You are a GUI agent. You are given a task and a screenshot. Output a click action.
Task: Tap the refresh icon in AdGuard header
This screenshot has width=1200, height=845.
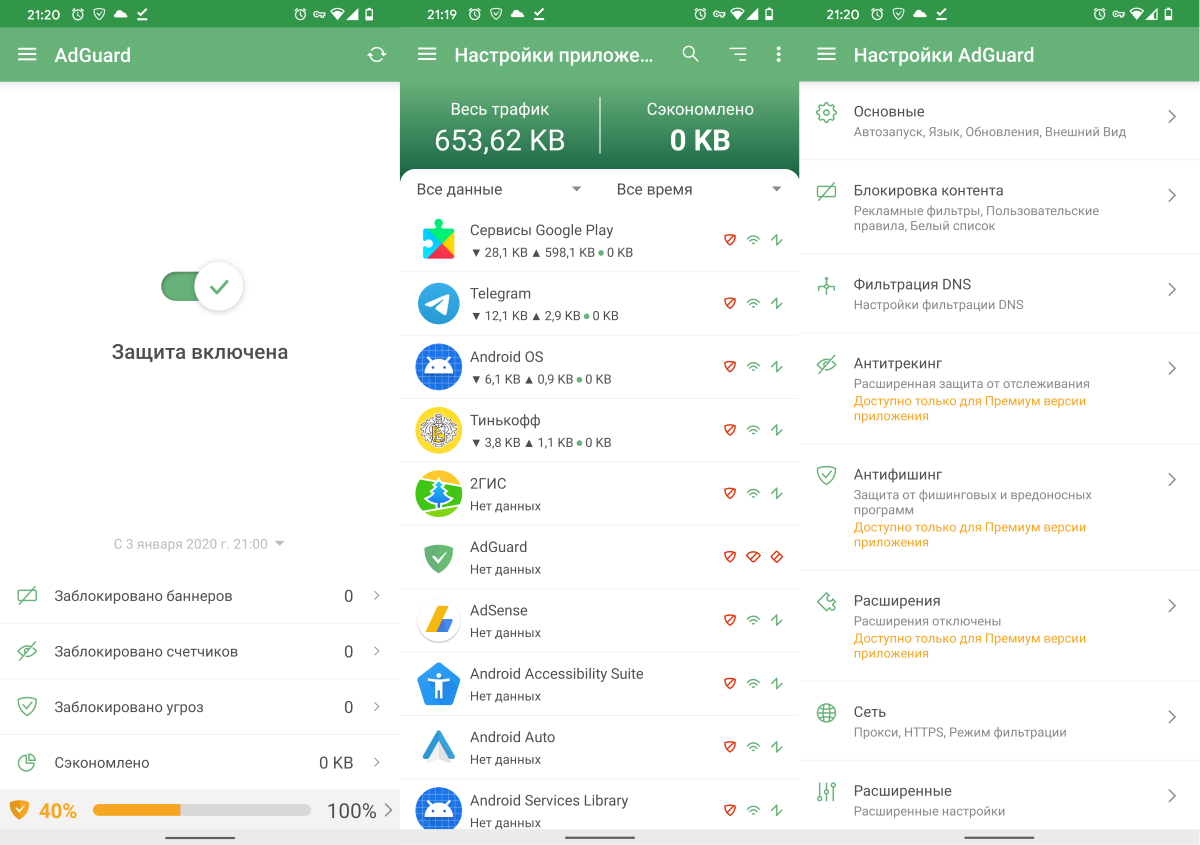[x=376, y=55]
